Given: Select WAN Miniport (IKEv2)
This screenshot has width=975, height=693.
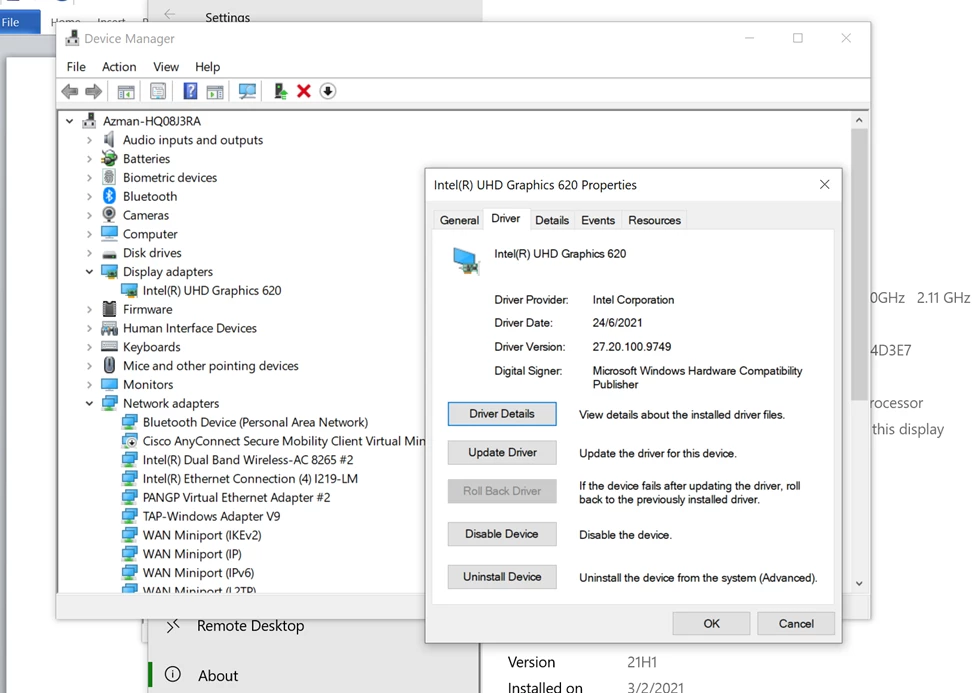Looking at the screenshot, I should [x=202, y=535].
